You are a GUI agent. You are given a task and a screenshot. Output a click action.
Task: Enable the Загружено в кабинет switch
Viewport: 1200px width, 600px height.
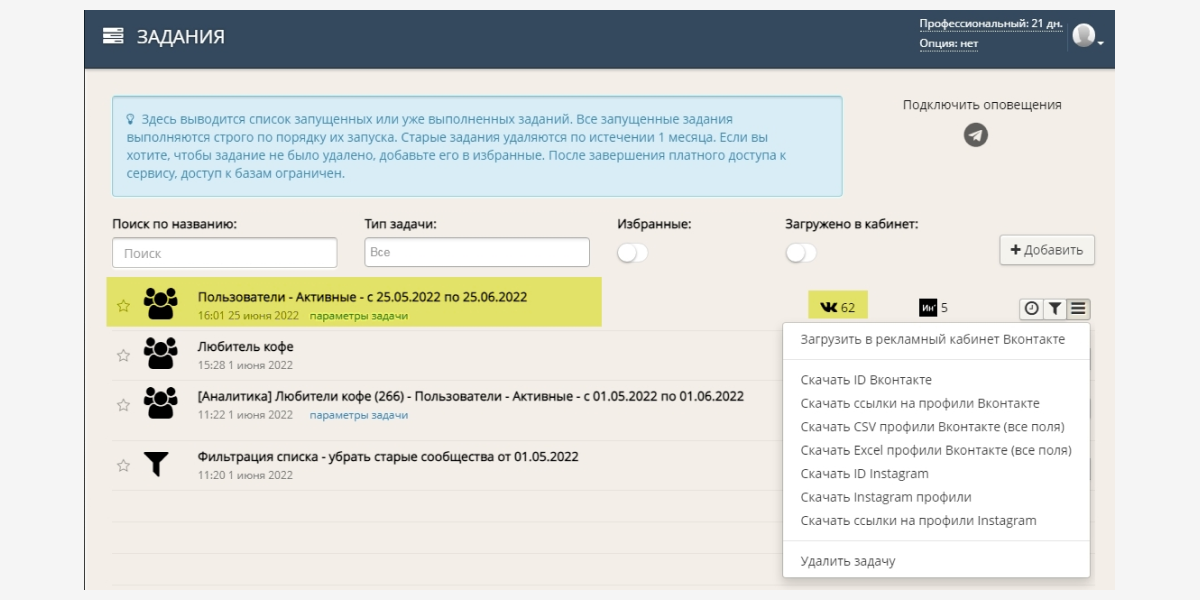click(x=800, y=253)
